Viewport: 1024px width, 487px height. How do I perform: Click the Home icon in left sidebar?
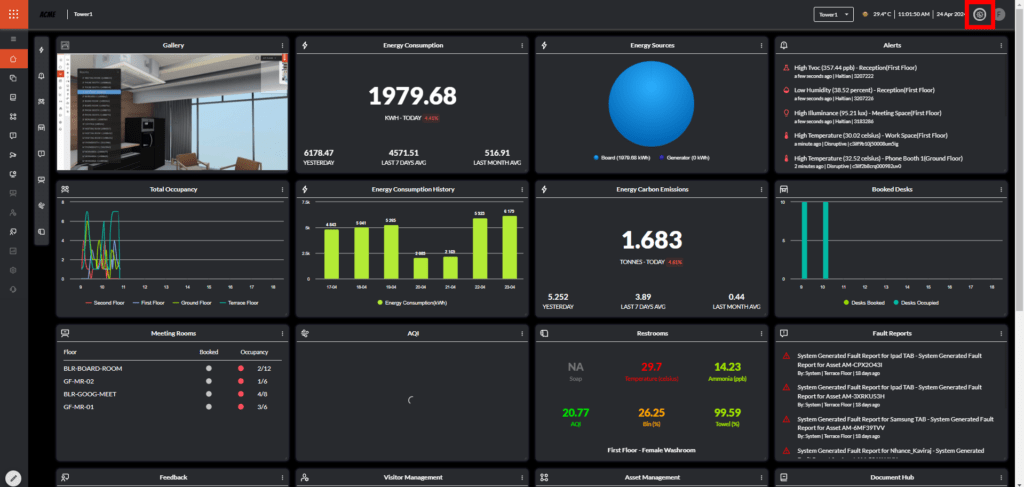click(x=13, y=60)
